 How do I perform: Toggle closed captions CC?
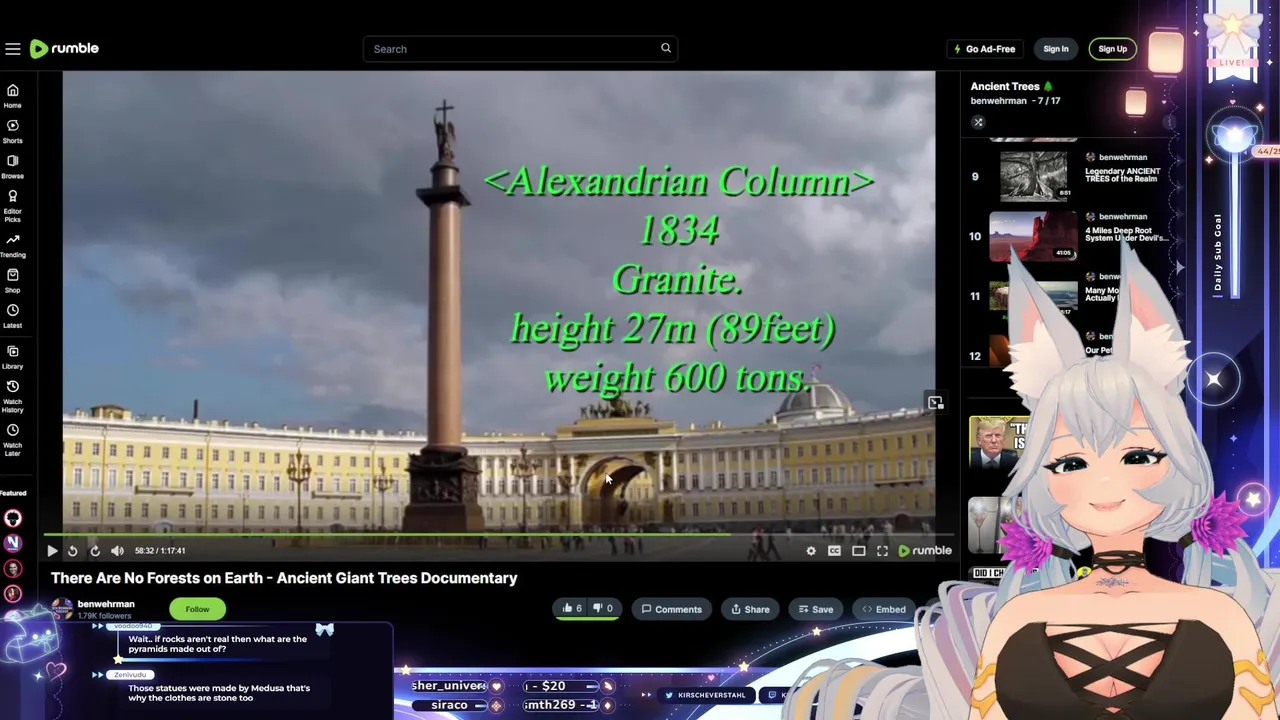tap(834, 550)
